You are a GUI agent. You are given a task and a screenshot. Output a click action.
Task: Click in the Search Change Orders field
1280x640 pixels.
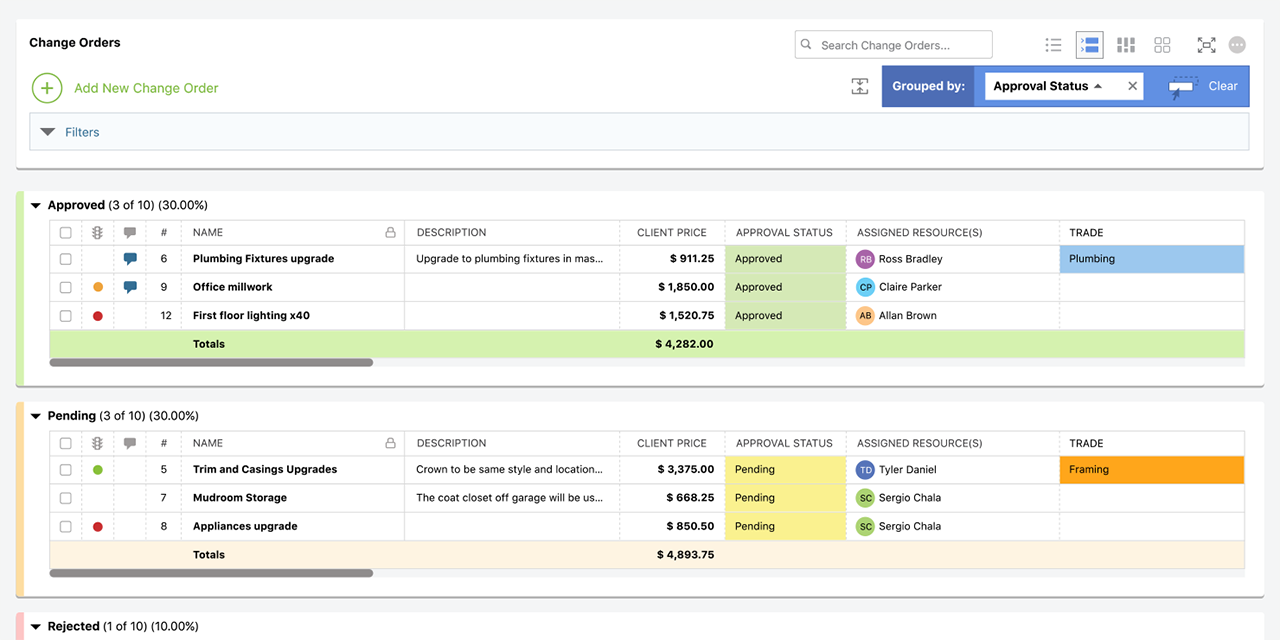tap(893, 45)
